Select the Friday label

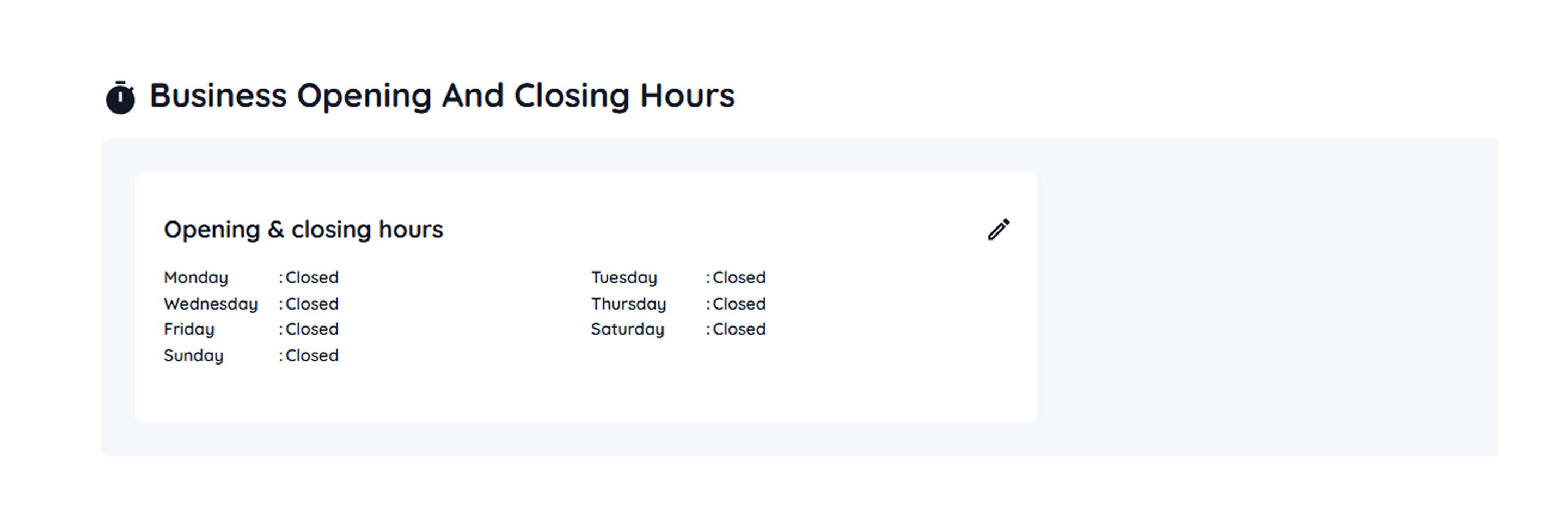[x=189, y=329]
